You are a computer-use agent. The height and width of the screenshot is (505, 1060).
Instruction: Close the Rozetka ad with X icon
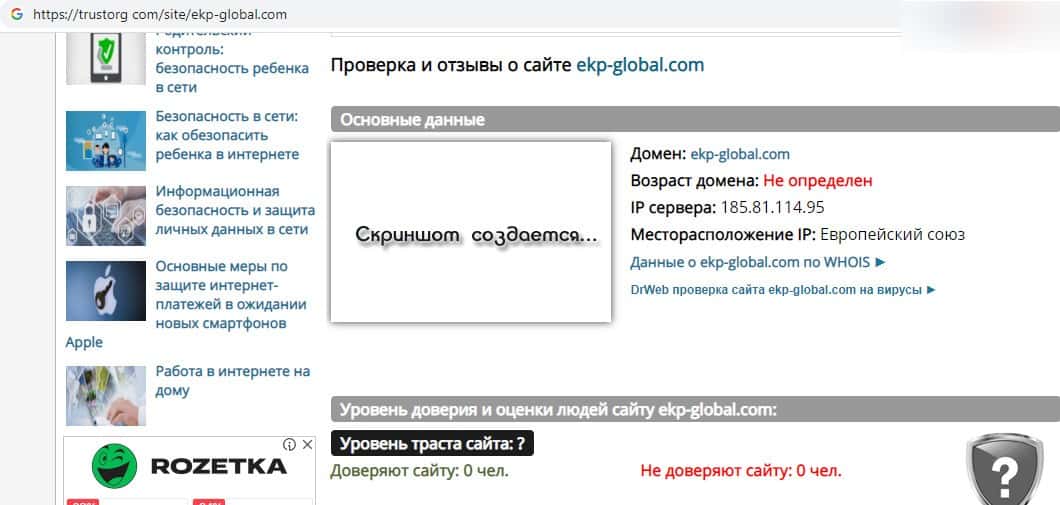point(305,444)
